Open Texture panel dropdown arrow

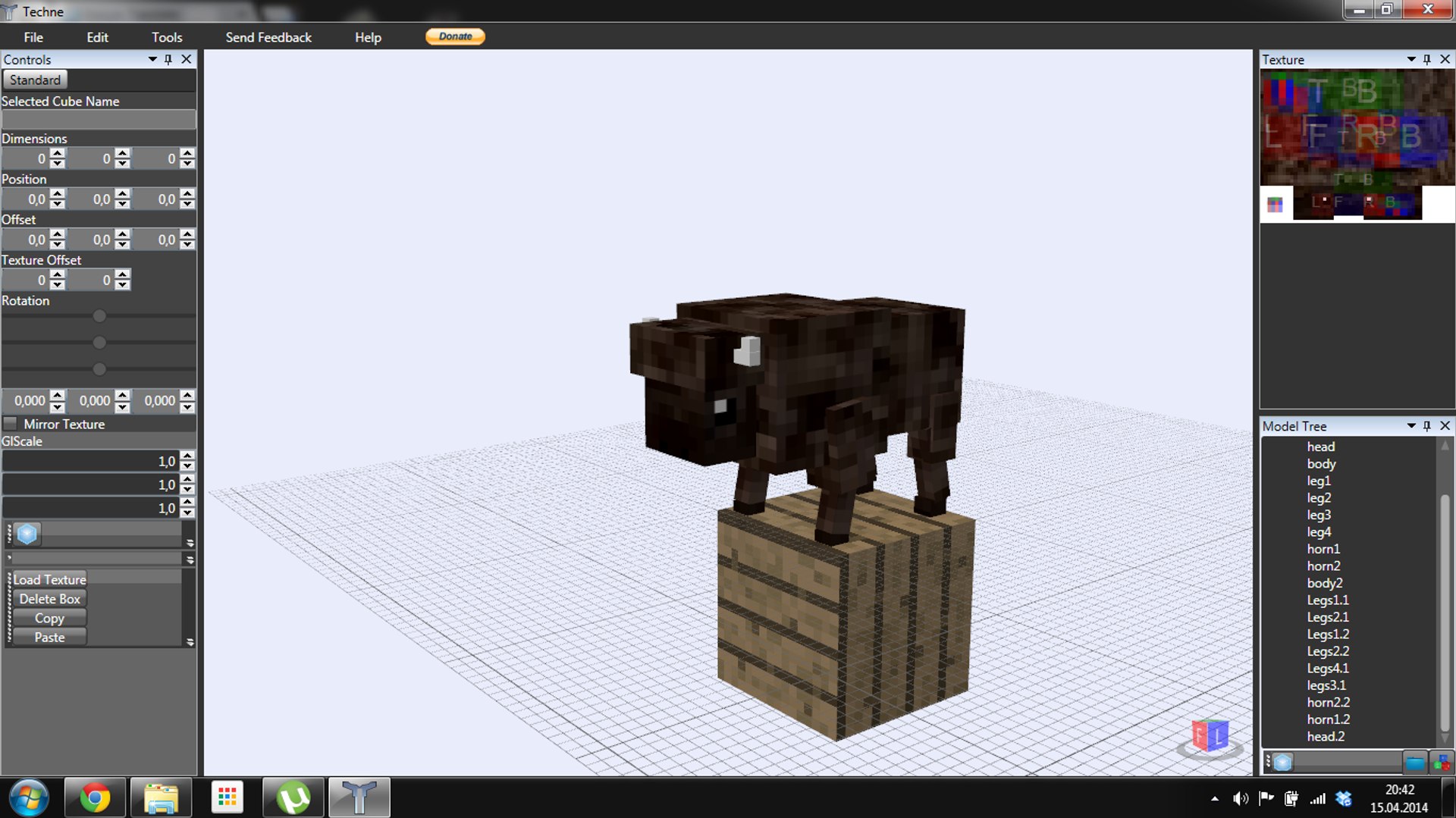click(1411, 59)
